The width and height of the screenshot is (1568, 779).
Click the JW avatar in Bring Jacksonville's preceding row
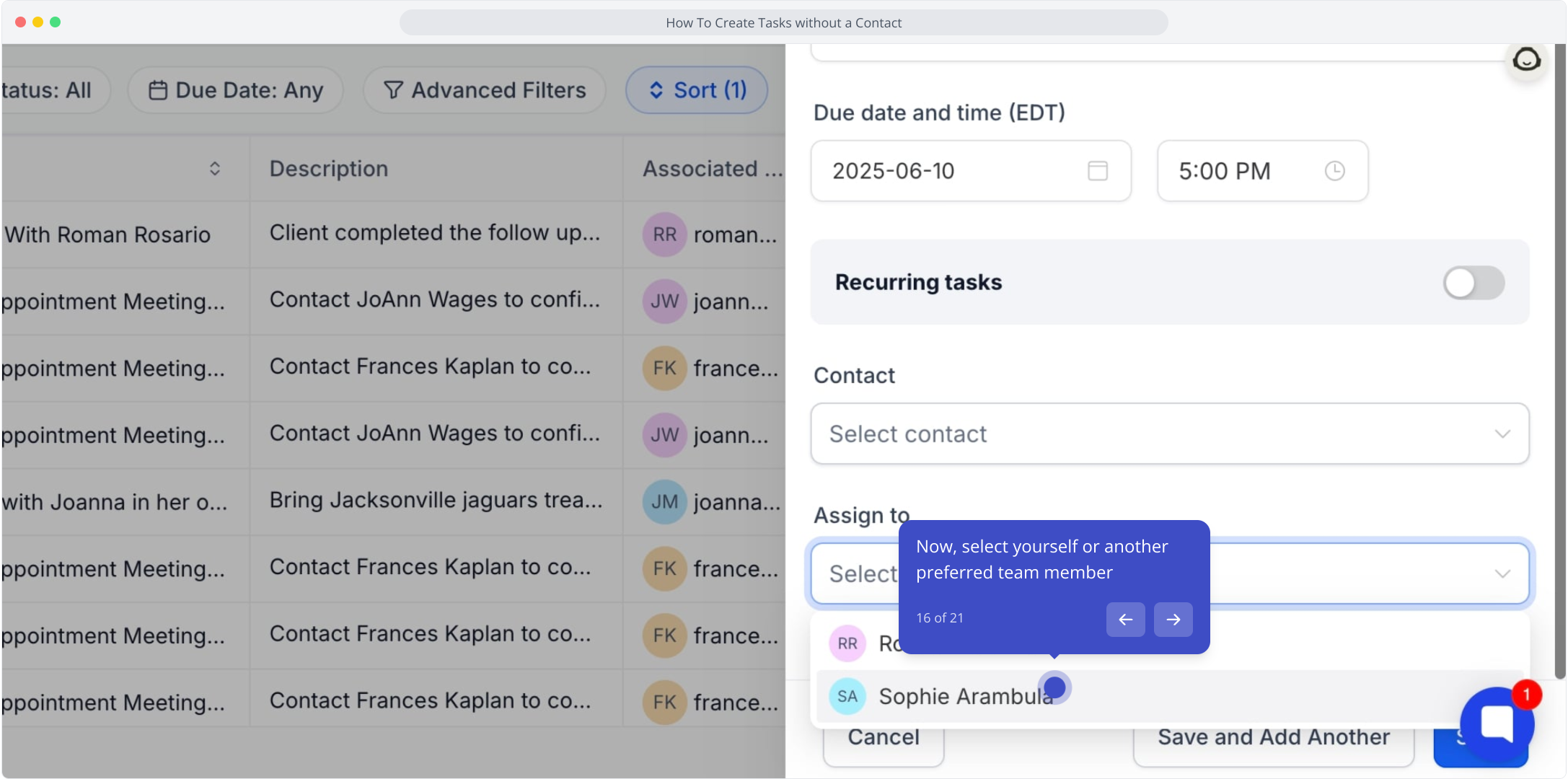click(x=664, y=435)
